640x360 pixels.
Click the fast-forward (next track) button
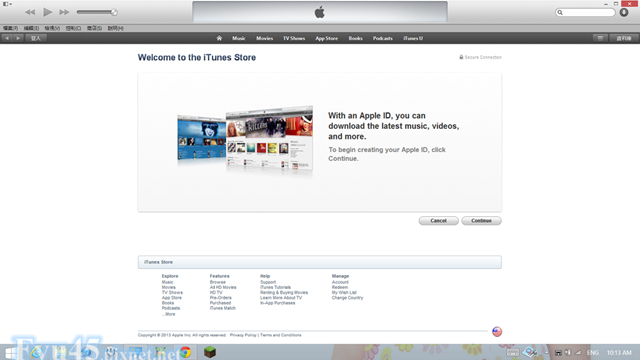64,12
